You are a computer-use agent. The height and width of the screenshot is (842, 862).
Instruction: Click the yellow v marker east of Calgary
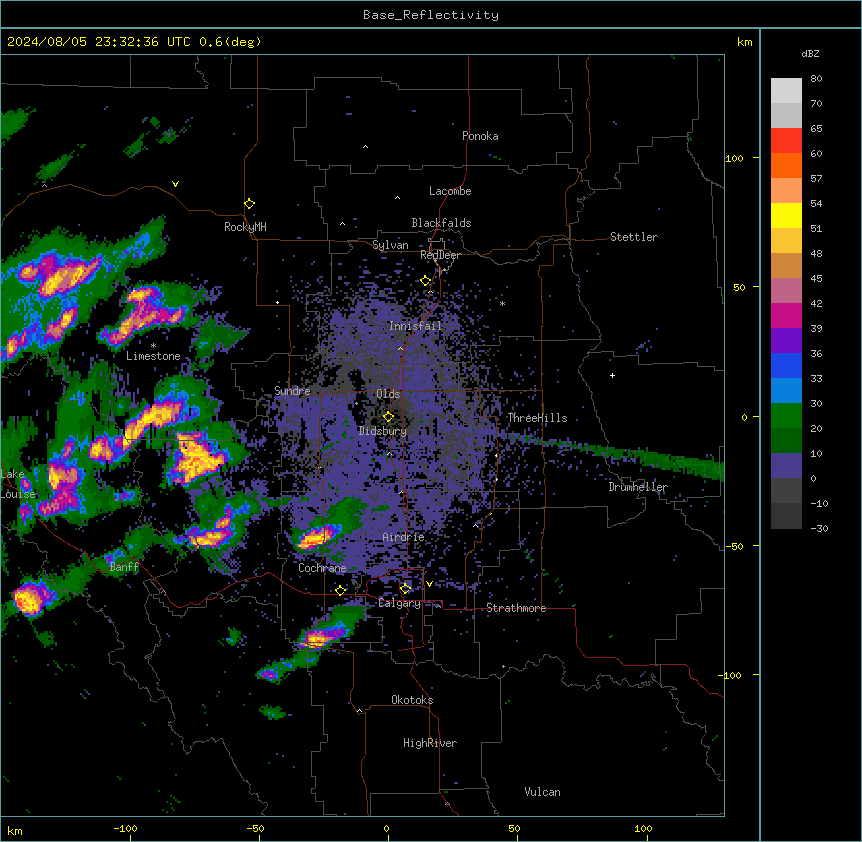(429, 584)
